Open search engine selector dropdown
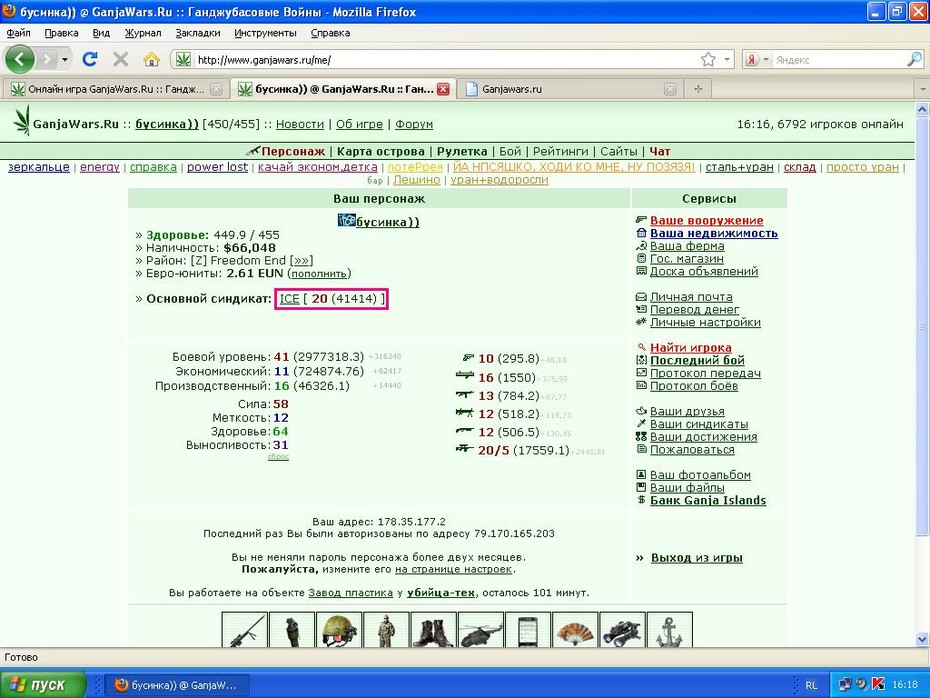Screen dimensions: 930x698 [x=766, y=59]
